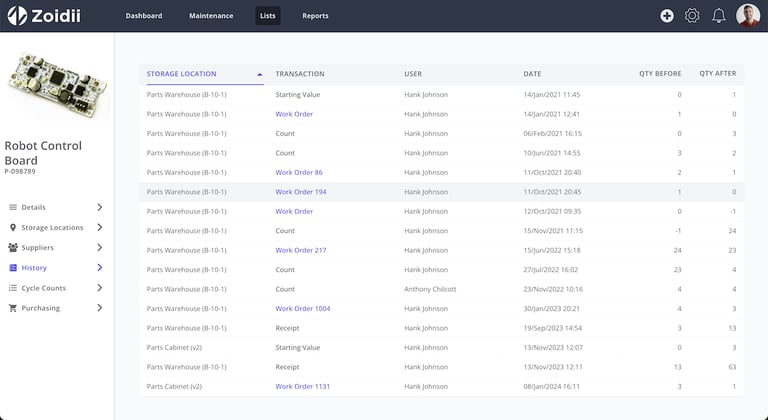This screenshot has width=768, height=420.
Task: Click date 15/Nov/2021 11:15
Action: tap(553, 231)
